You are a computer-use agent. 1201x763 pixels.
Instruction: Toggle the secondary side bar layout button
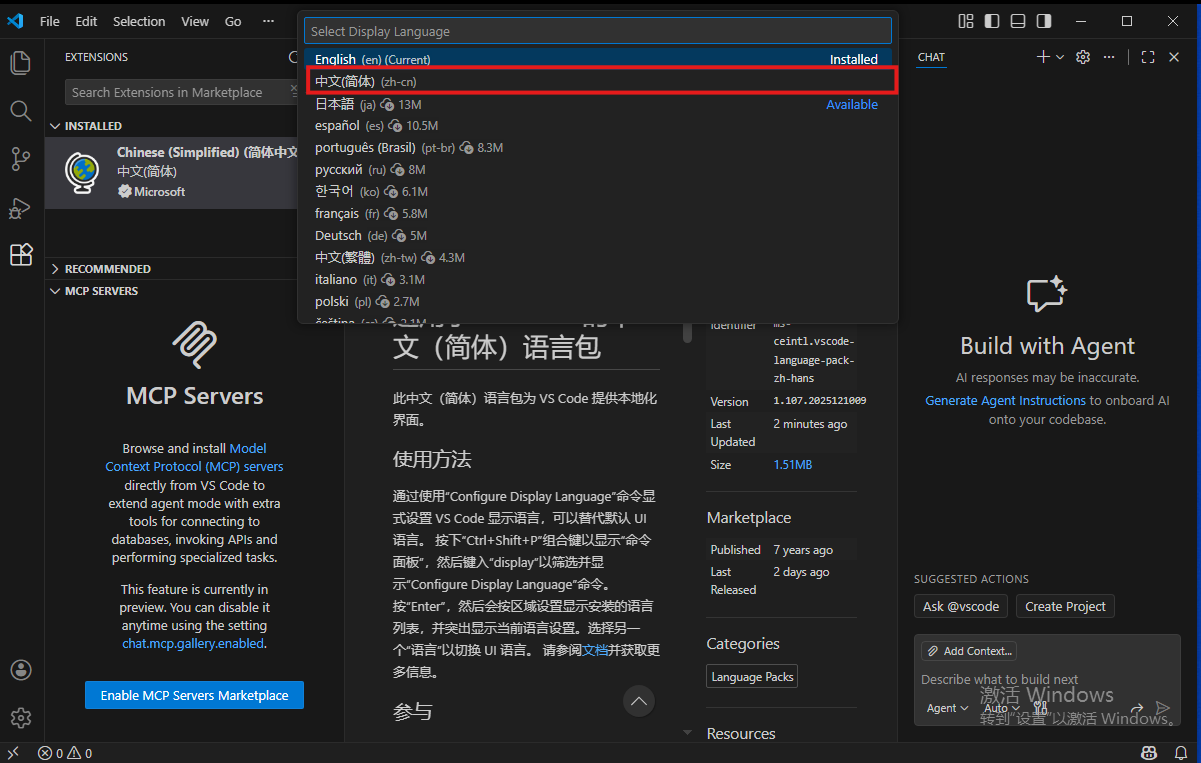(1044, 21)
